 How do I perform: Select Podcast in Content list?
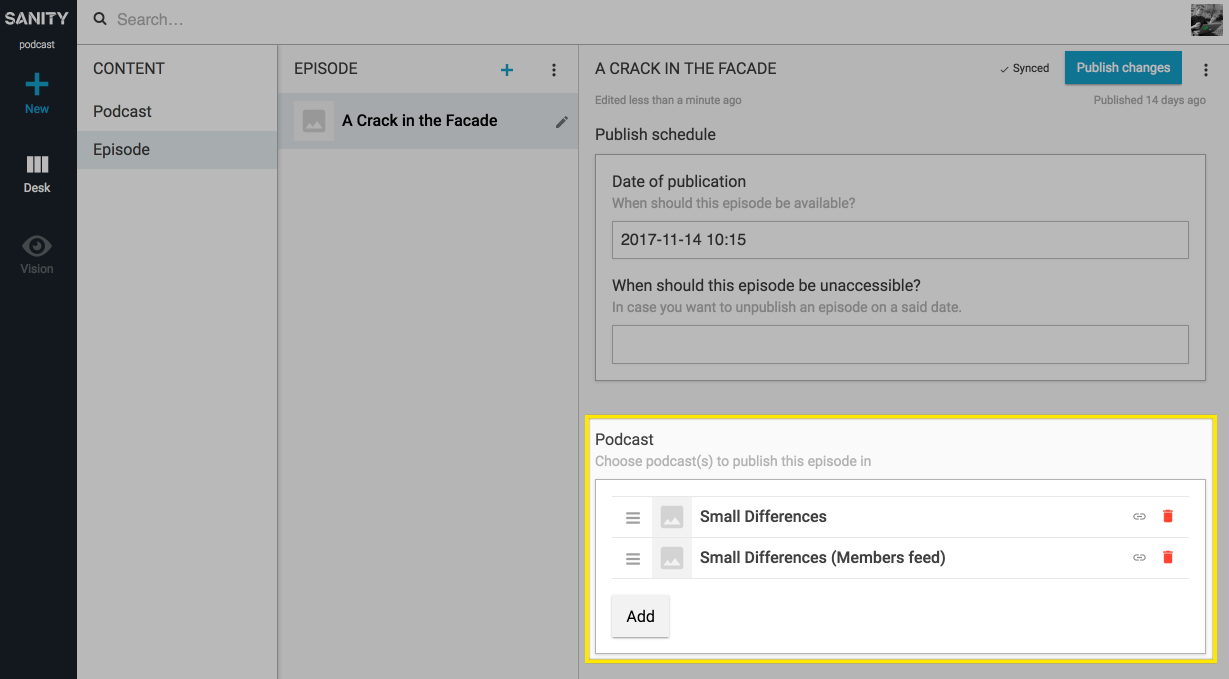click(x=123, y=112)
